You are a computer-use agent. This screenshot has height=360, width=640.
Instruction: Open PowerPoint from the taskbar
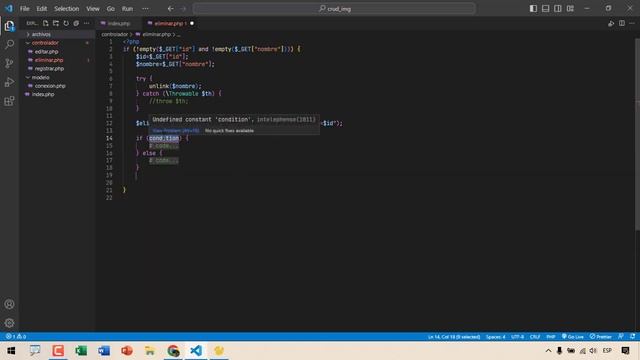point(127,351)
